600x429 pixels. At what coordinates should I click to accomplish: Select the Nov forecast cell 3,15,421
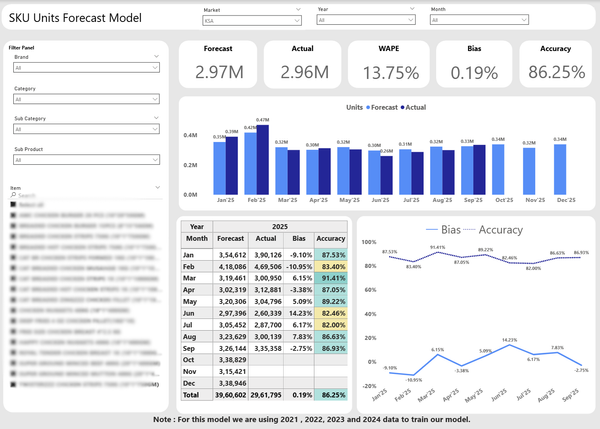231,372
